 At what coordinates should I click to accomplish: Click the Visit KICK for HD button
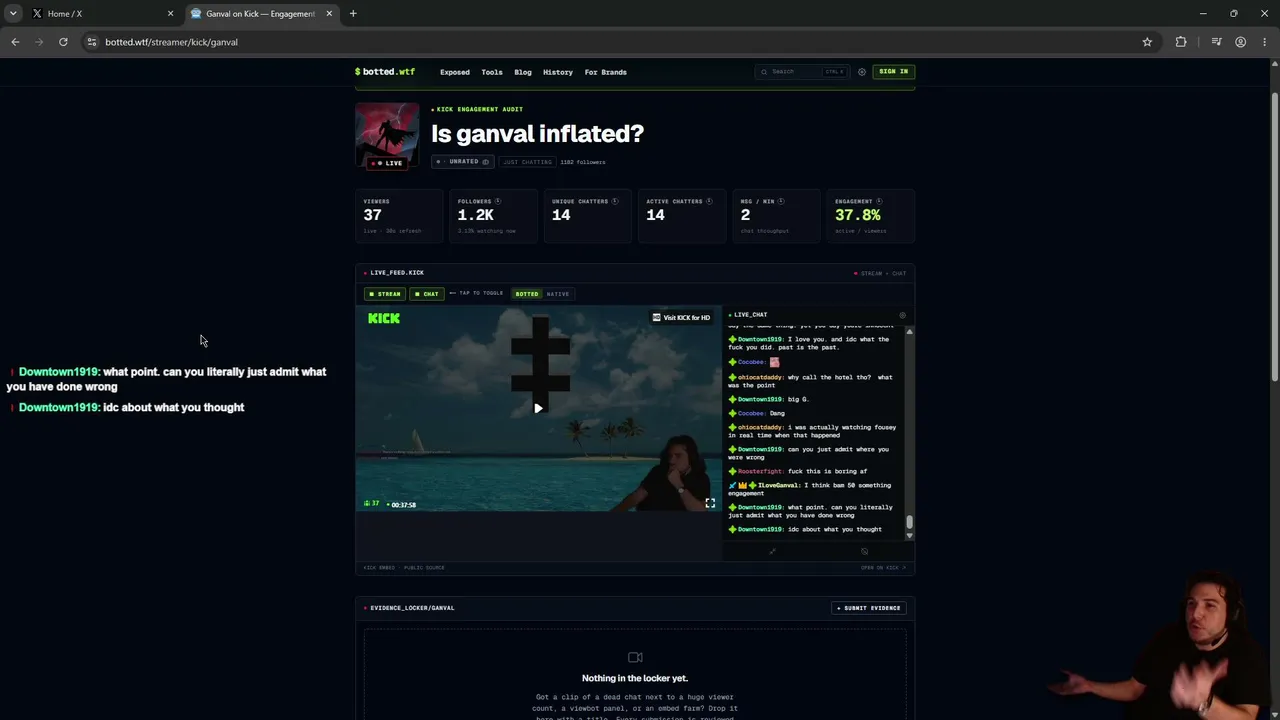tap(681, 318)
